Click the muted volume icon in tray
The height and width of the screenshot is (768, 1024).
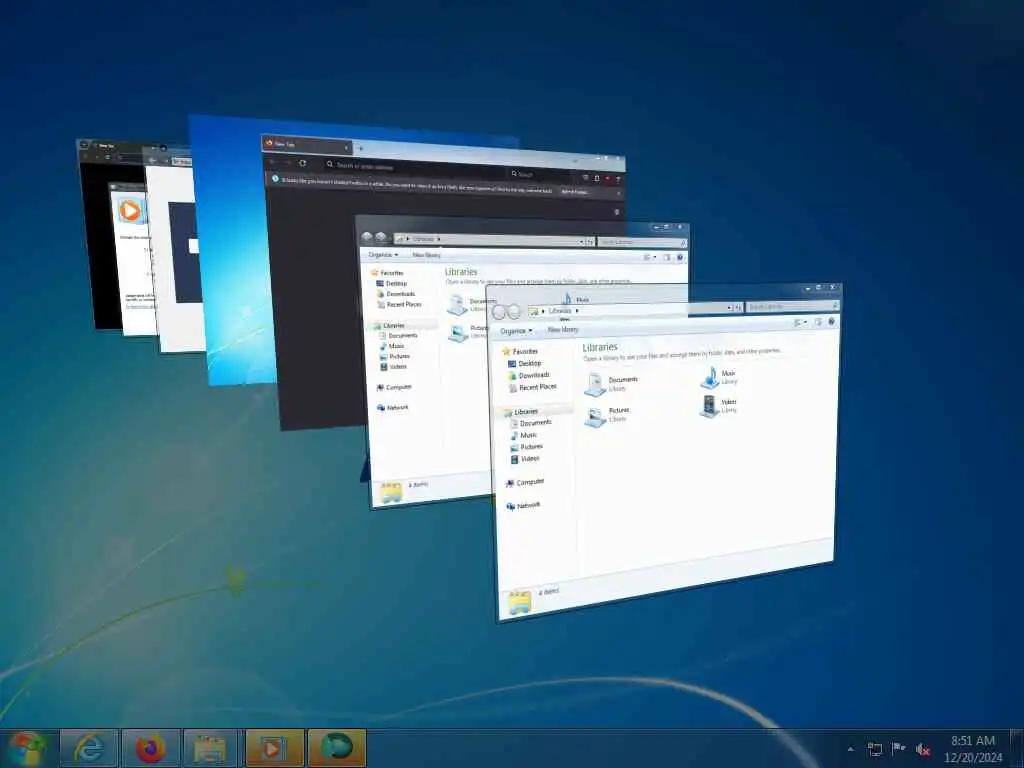click(922, 750)
